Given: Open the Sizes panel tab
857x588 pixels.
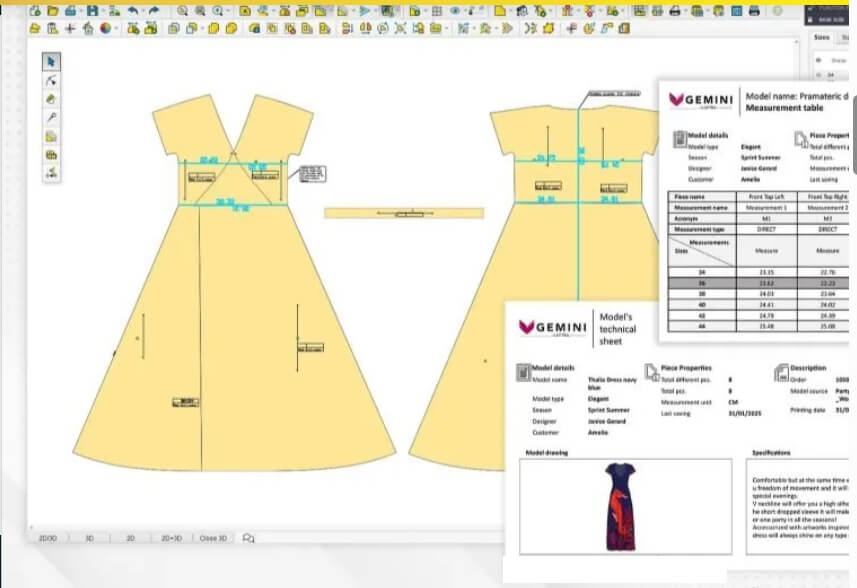Looking at the screenshot, I should [821, 38].
